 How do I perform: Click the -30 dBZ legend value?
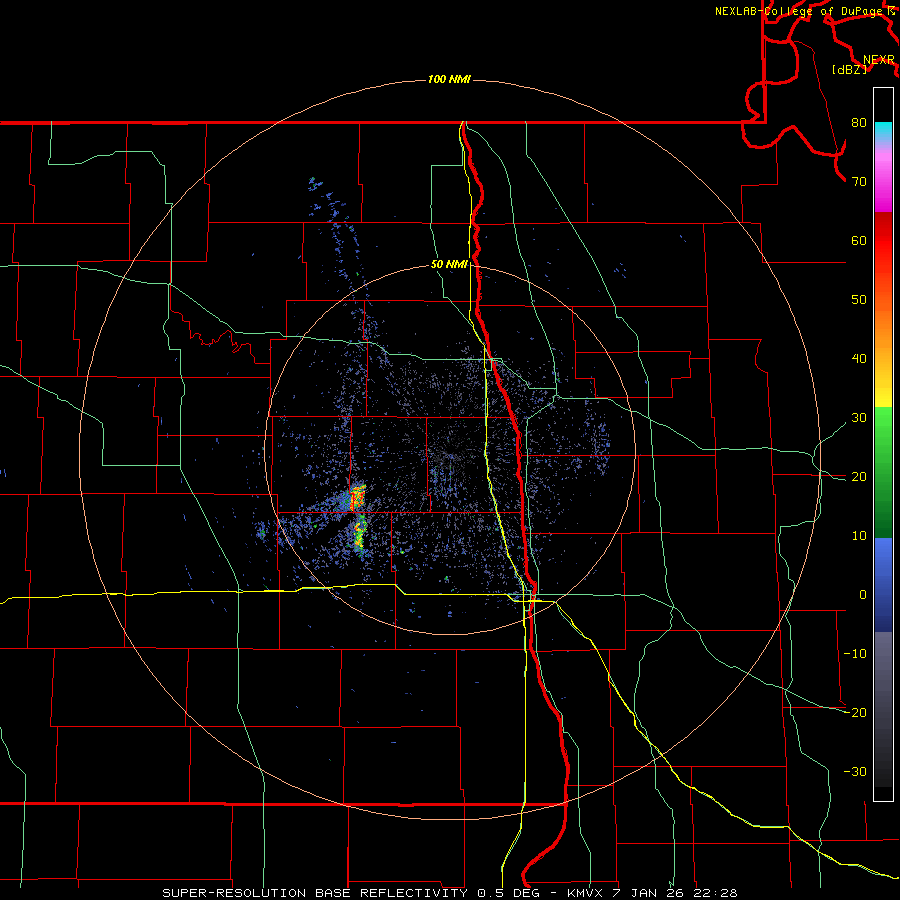coord(855,771)
